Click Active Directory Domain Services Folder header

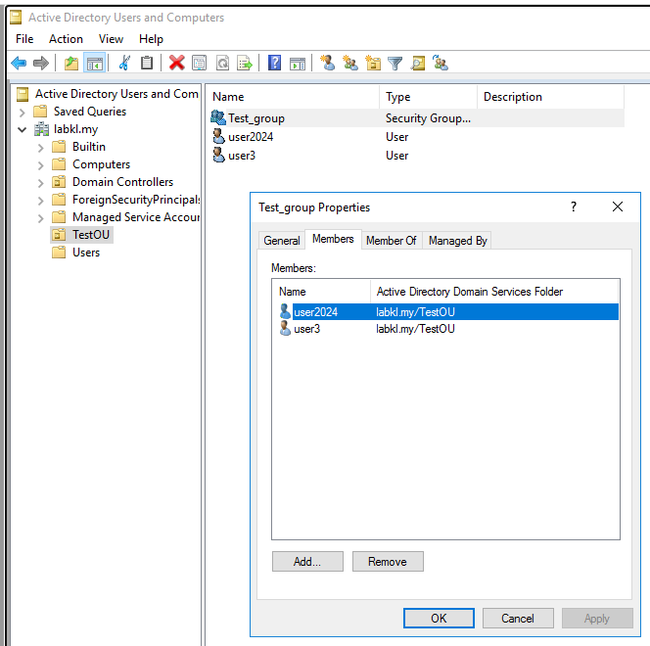tap(495, 291)
